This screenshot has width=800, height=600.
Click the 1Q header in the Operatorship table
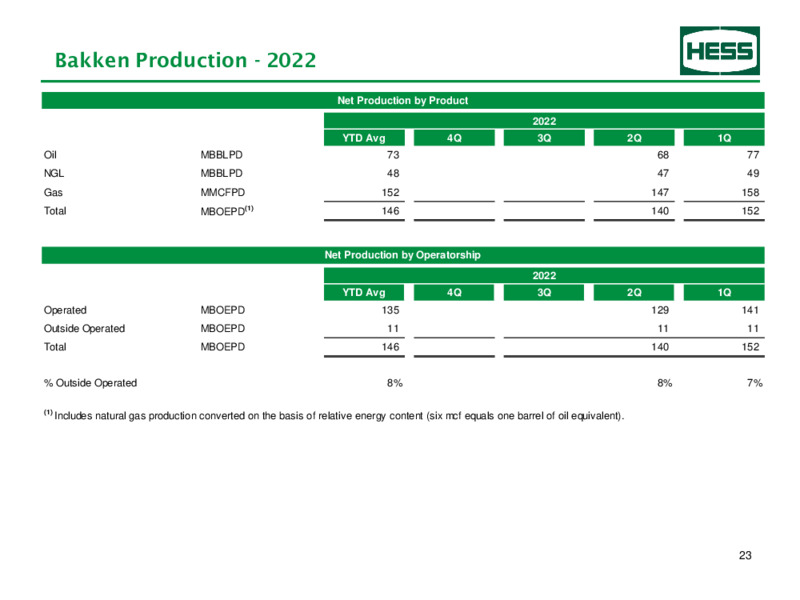pos(724,292)
